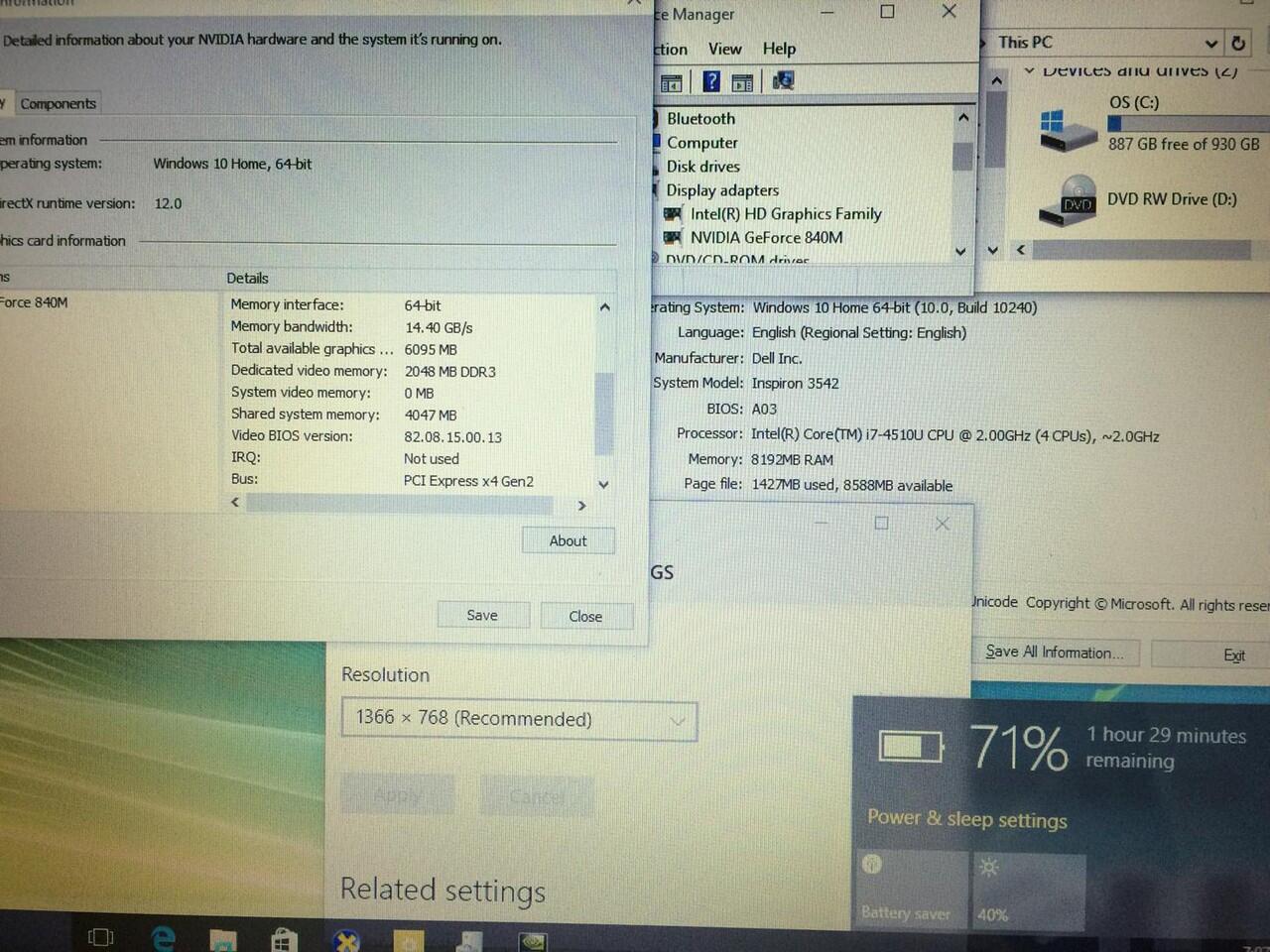Click the About button in NVIDIA System Information
Viewport: 1270px width, 952px height.
[x=569, y=540]
